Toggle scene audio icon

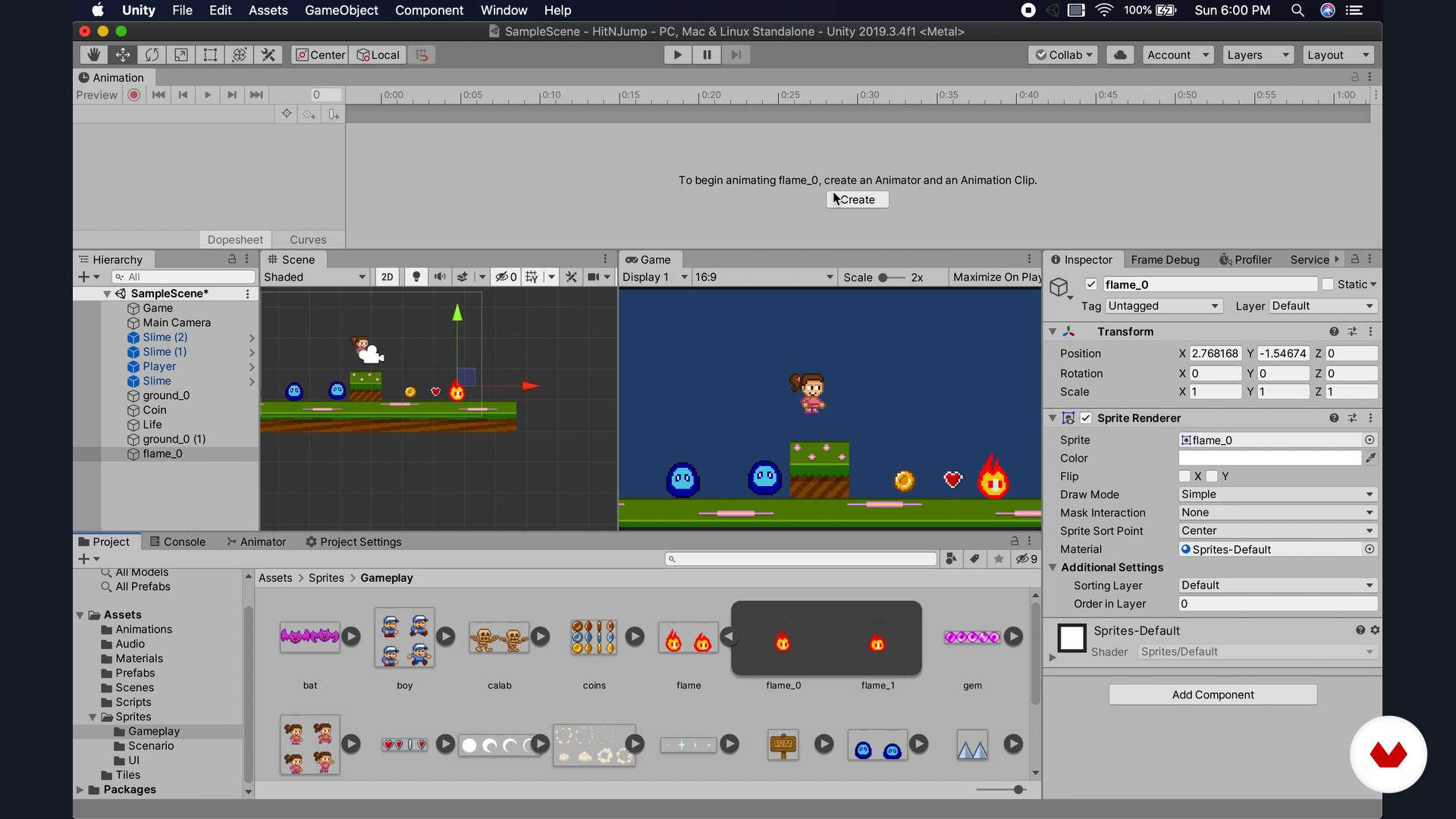pyautogui.click(x=439, y=277)
